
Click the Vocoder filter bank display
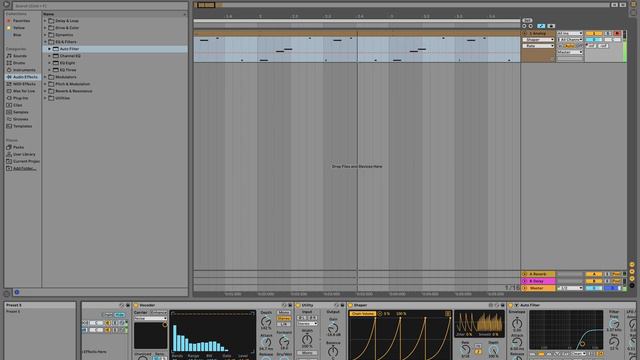tap(213, 332)
